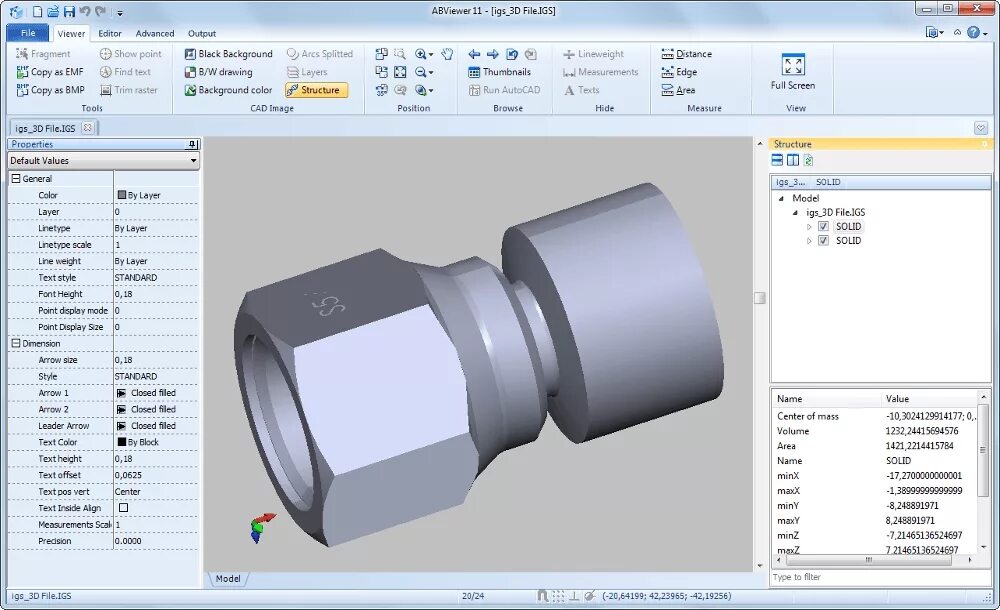Click the globe zoom icon in Position group
Viewport: 1000px width, 610px height.
(420, 90)
